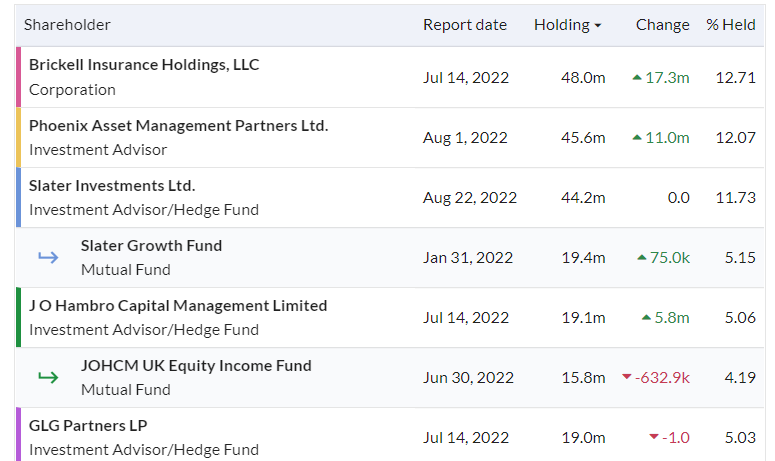Select the Corporation type label under Brickell
Image resolution: width=775 pixels, height=461 pixels.
pos(72,90)
